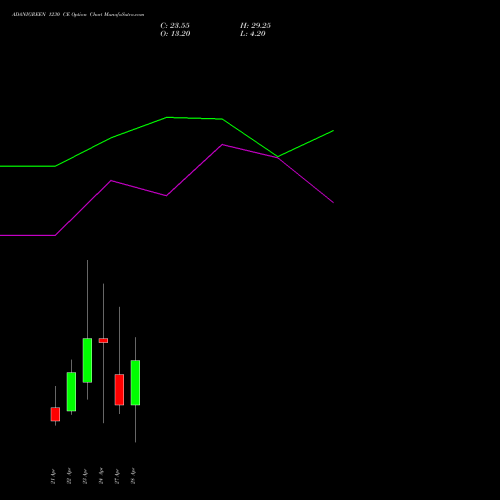Click the 21 Apr date label
The width and height of the screenshot is (500, 500).
(53, 476)
